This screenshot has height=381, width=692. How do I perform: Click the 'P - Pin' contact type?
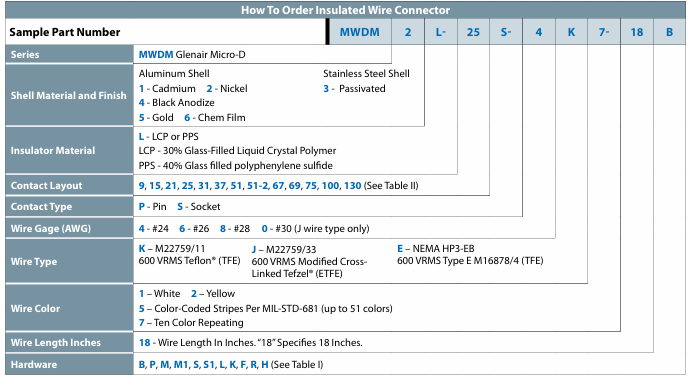(x=152, y=207)
